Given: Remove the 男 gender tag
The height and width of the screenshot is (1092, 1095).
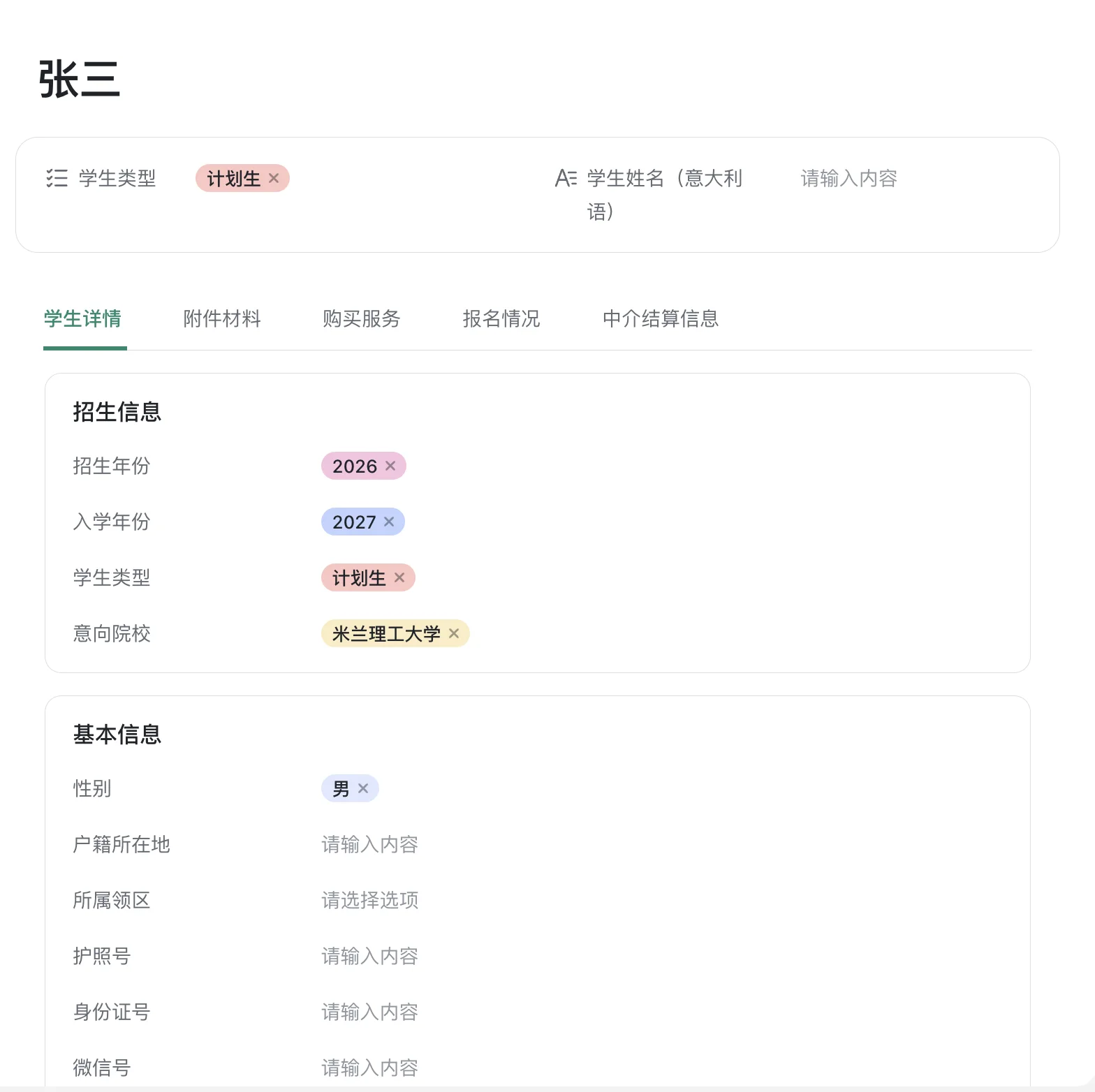Looking at the screenshot, I should click(x=363, y=788).
